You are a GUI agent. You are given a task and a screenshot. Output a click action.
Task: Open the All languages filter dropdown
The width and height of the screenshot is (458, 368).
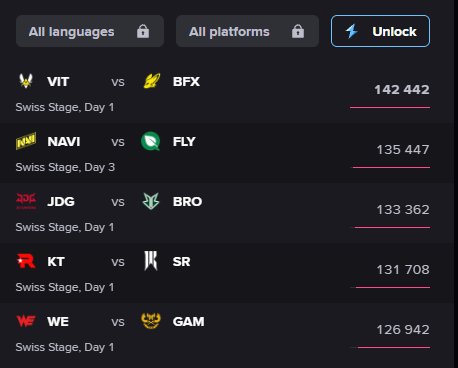[90, 31]
